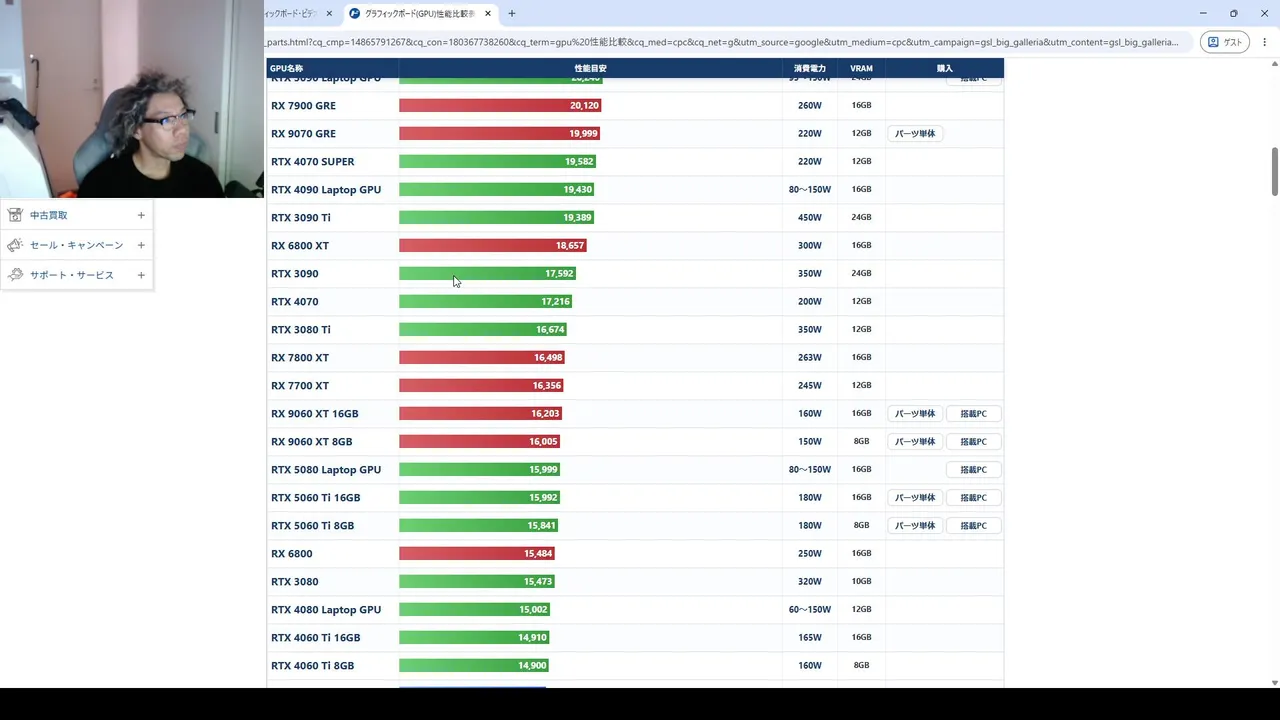Click the 15,484 score value
Screen dimensions: 1280x720
click(x=538, y=554)
